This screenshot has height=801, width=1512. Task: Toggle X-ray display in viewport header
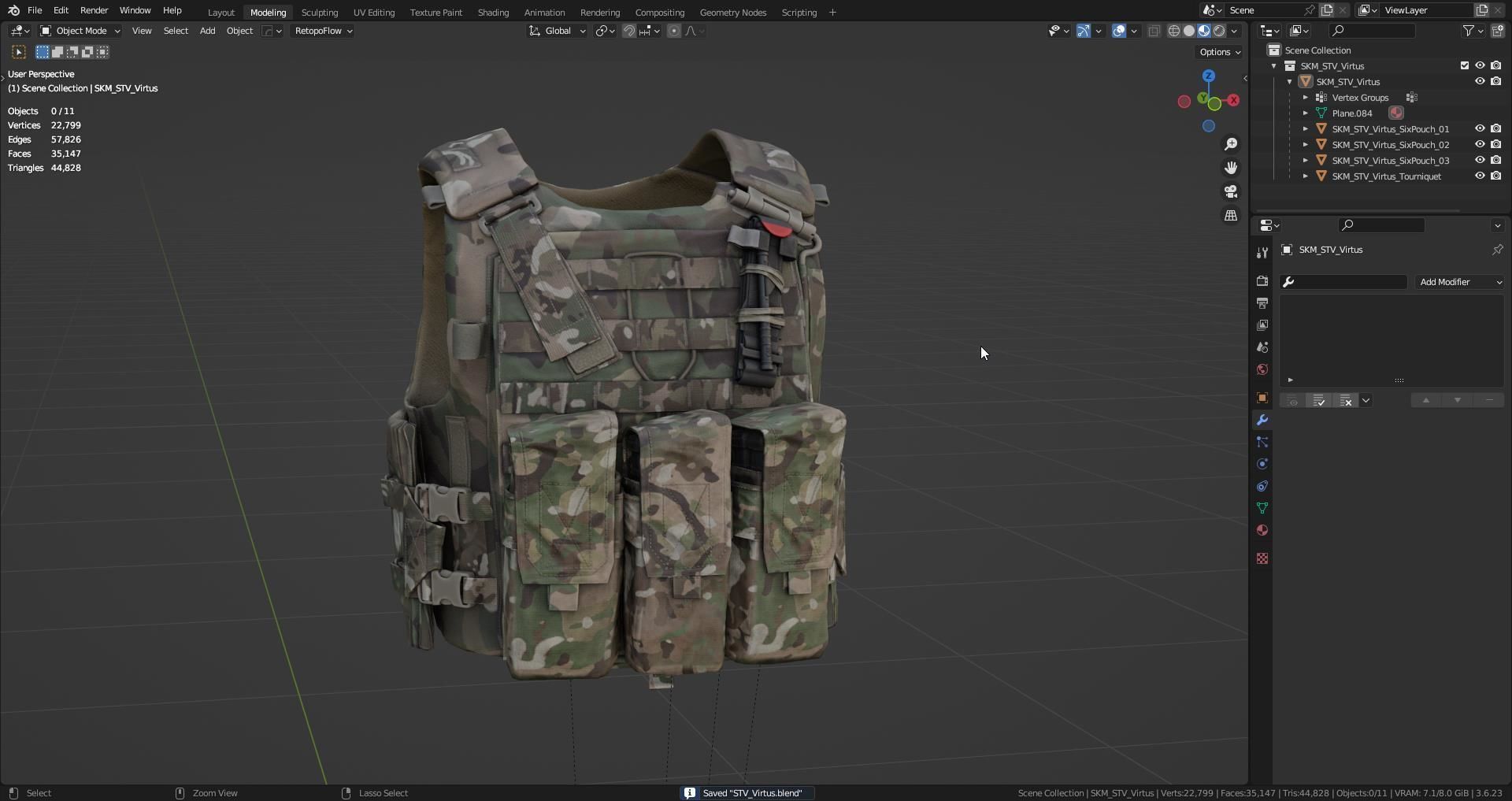[1154, 31]
